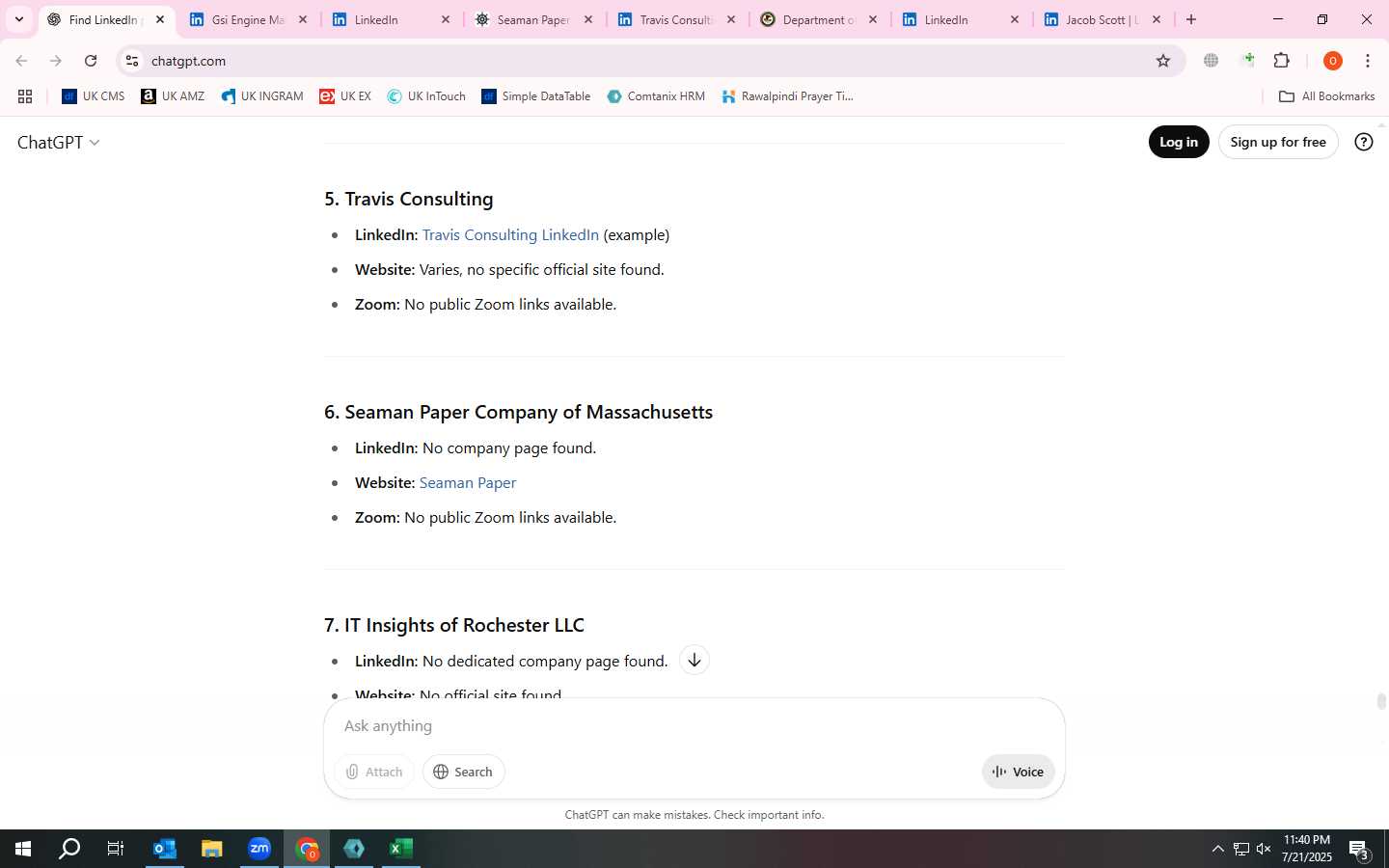Open the All Bookmarks folder

pyautogui.click(x=1326, y=96)
